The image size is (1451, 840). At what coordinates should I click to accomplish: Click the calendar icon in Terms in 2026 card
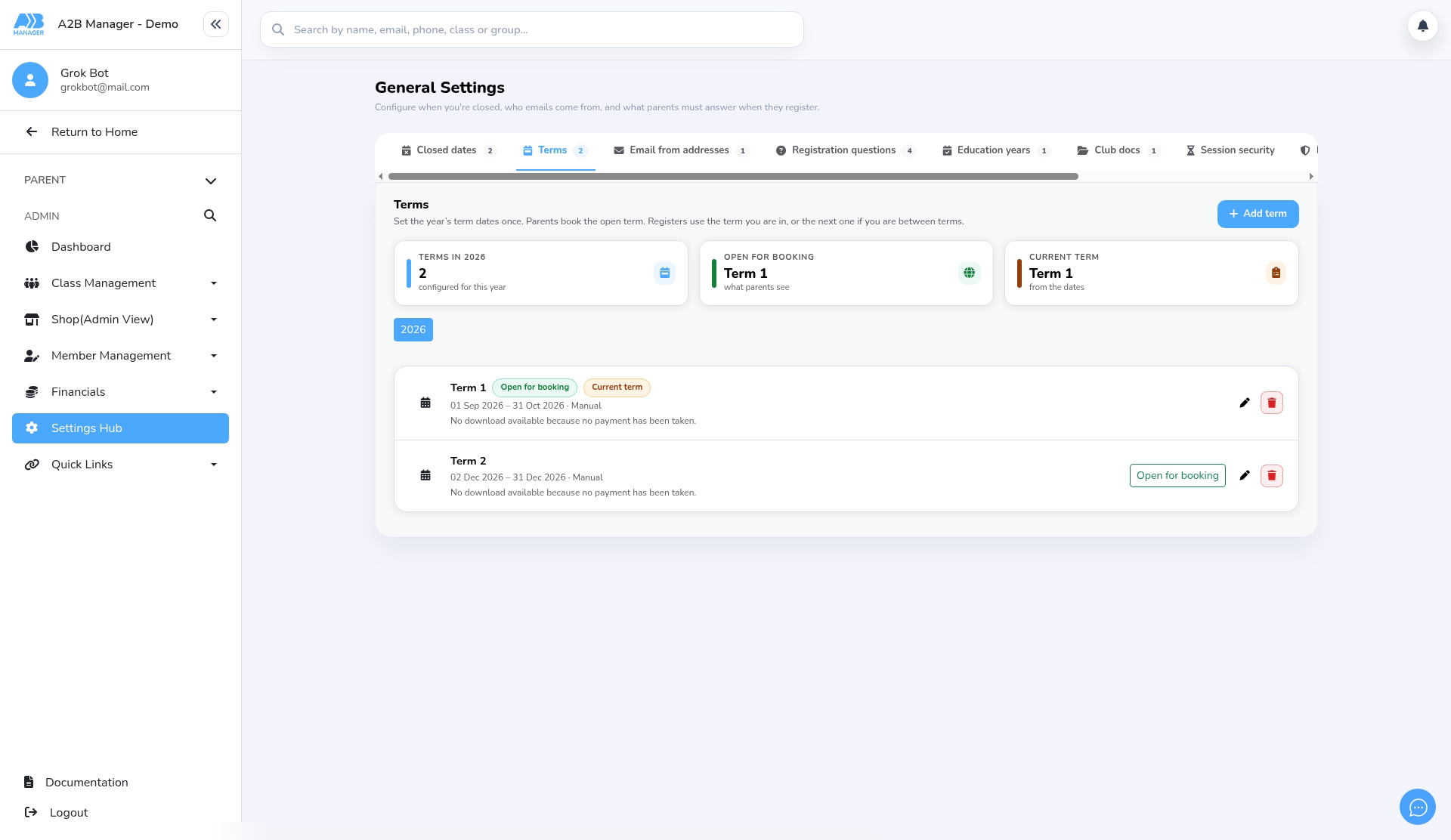(664, 273)
